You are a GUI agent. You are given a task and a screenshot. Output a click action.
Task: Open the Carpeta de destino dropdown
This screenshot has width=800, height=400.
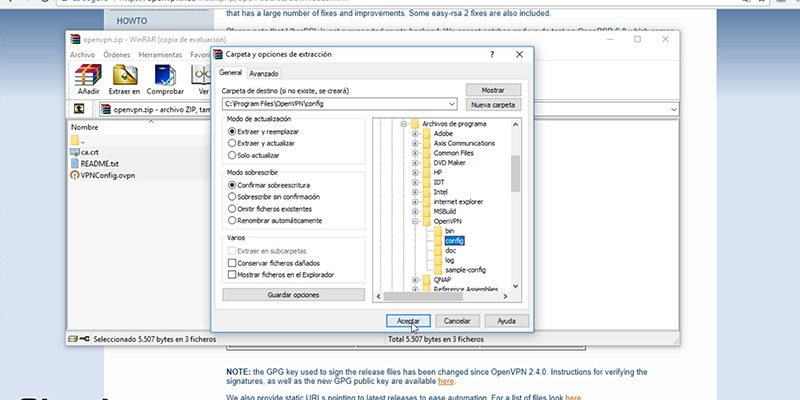click(x=452, y=104)
